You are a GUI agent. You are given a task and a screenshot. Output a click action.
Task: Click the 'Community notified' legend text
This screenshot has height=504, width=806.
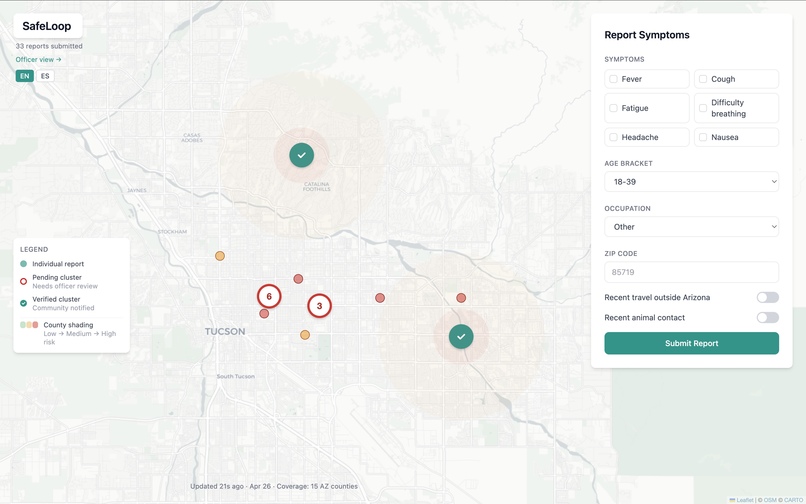pyautogui.click(x=63, y=308)
